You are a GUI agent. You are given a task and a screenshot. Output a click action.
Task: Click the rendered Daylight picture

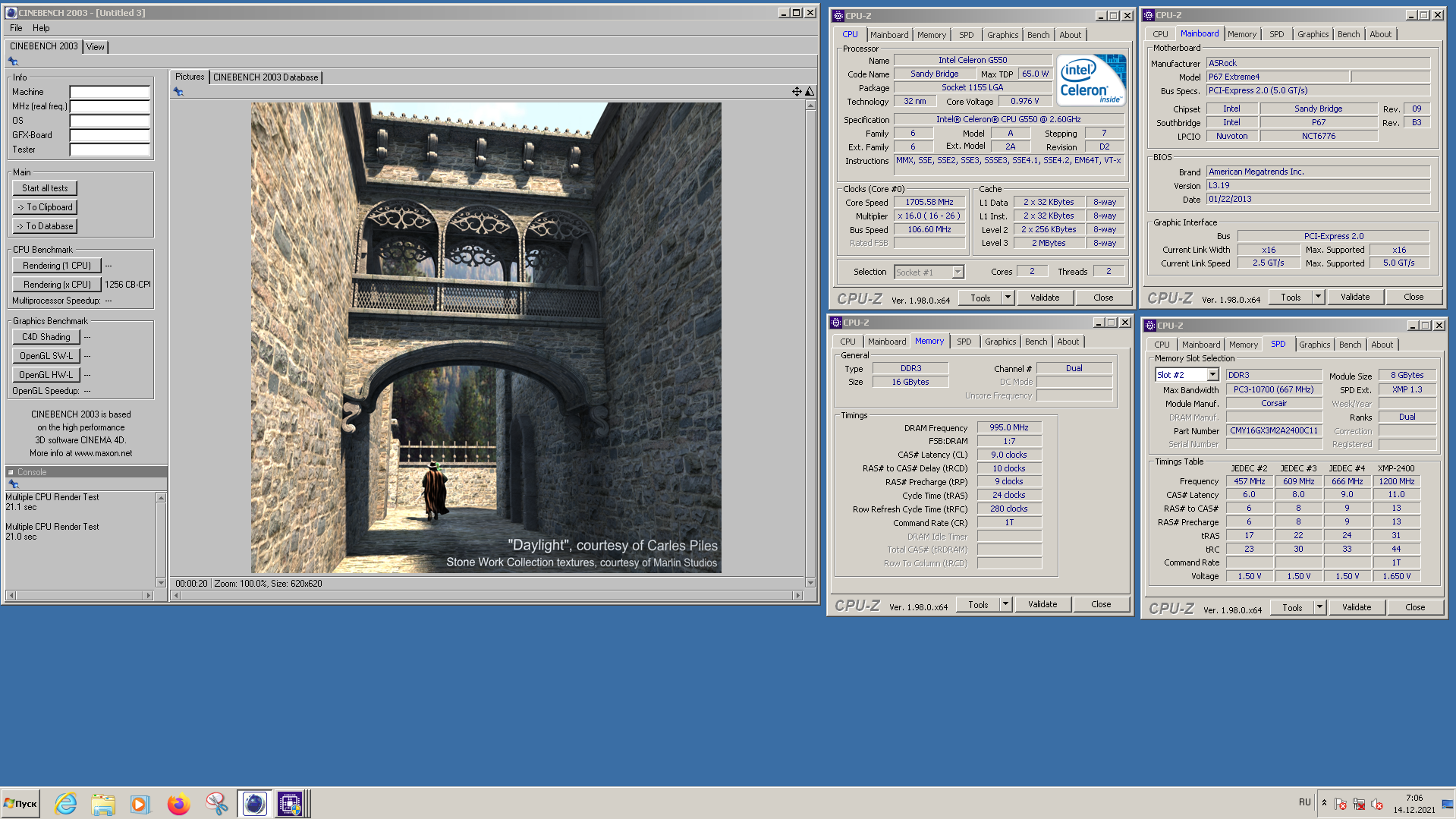[x=486, y=338]
